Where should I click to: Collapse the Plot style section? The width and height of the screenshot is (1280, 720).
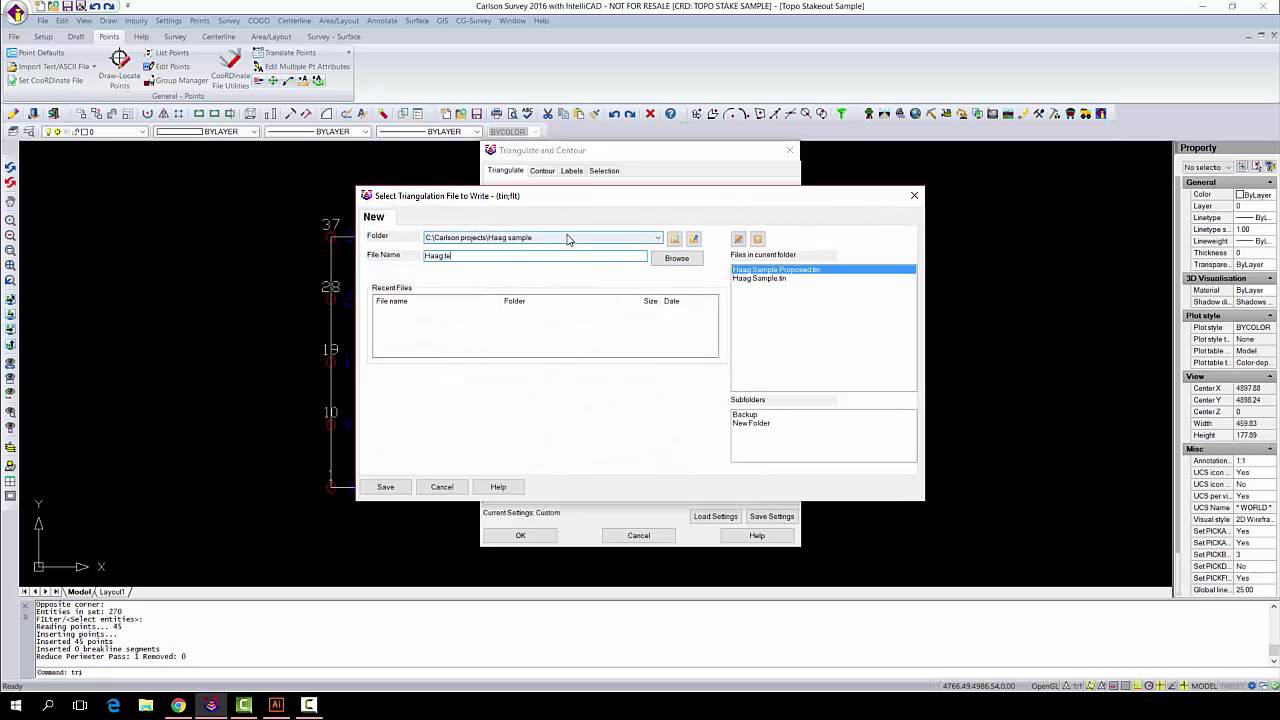point(1270,315)
